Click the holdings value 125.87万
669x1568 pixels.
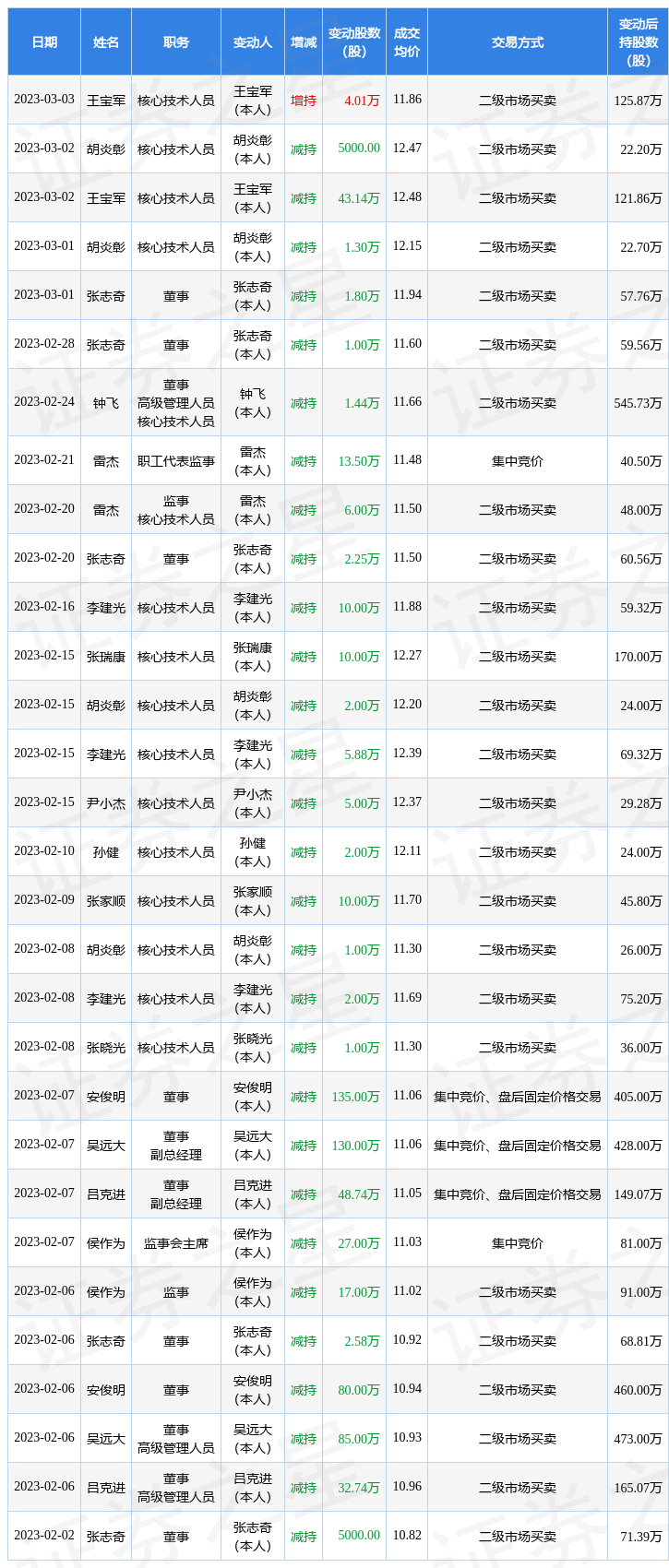coord(639,100)
